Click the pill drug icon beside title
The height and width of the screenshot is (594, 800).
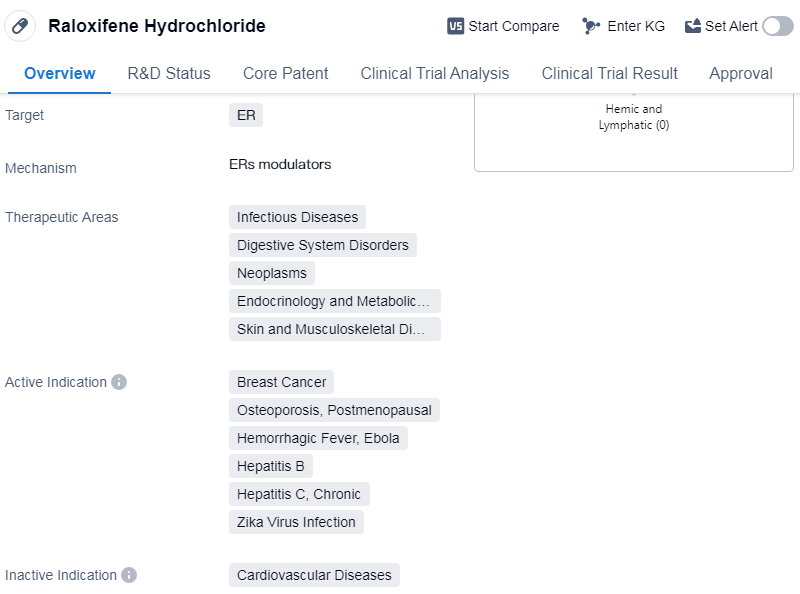click(20, 26)
